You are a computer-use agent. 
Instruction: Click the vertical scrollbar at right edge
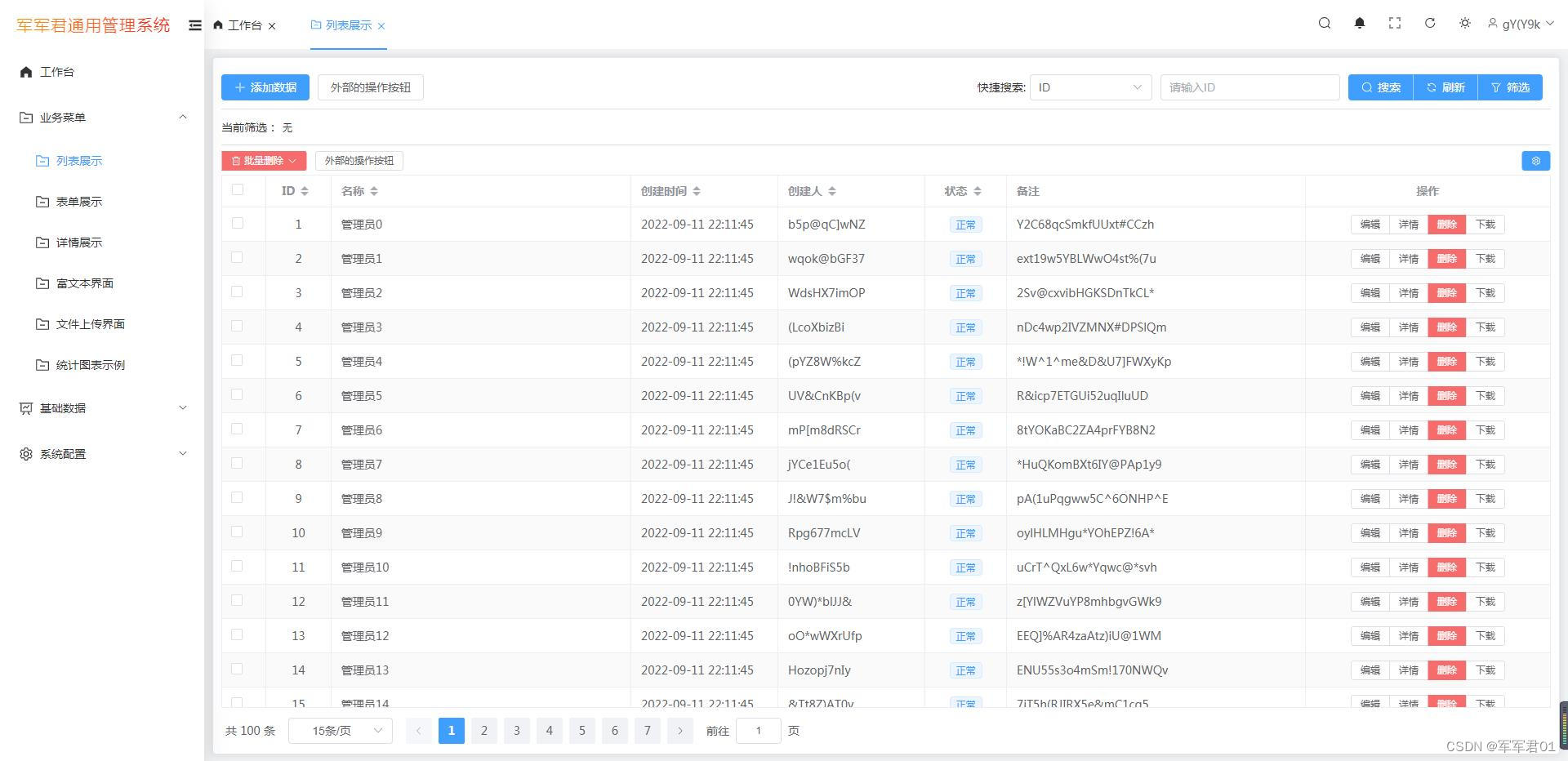(x=1563, y=725)
